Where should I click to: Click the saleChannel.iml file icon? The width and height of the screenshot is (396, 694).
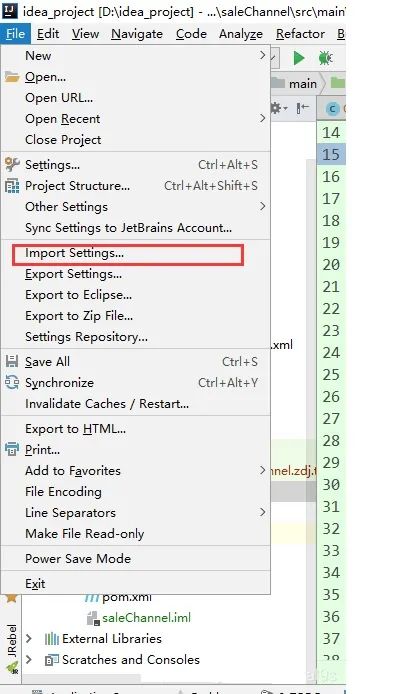pos(93,618)
